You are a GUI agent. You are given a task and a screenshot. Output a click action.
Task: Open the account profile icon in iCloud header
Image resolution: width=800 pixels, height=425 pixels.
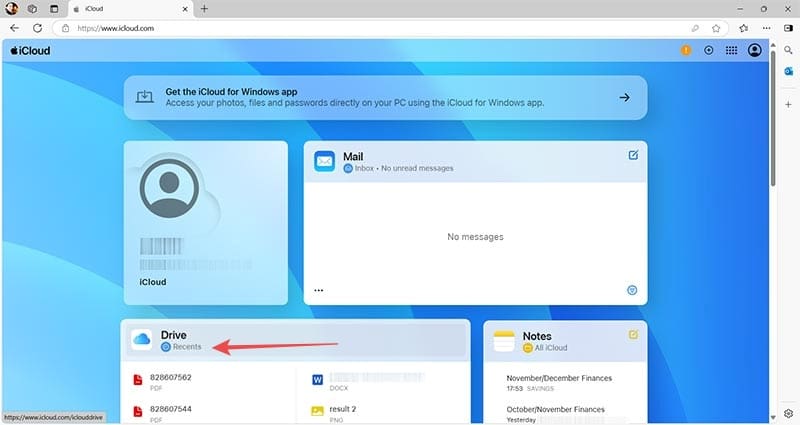point(755,50)
